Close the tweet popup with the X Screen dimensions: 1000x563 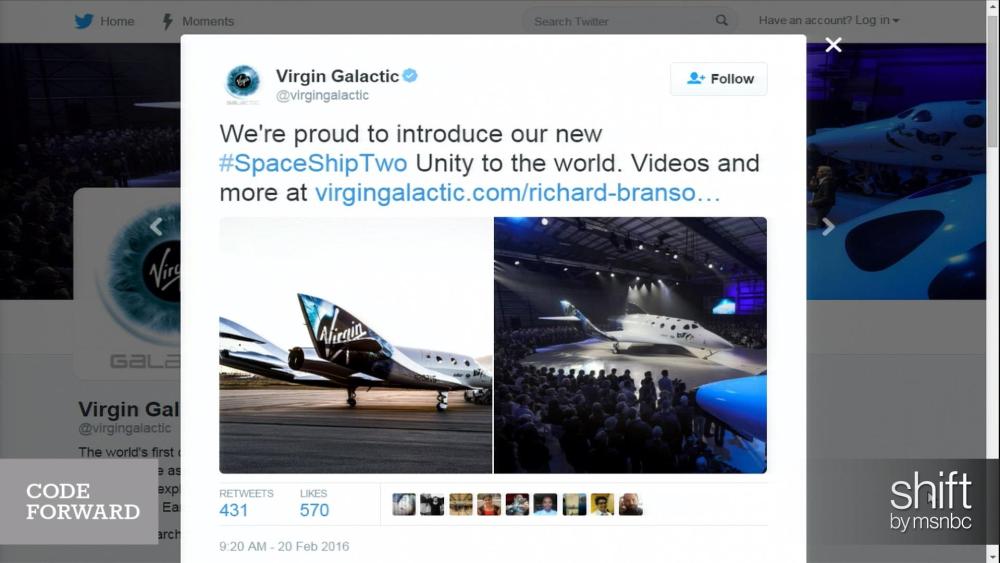[833, 45]
